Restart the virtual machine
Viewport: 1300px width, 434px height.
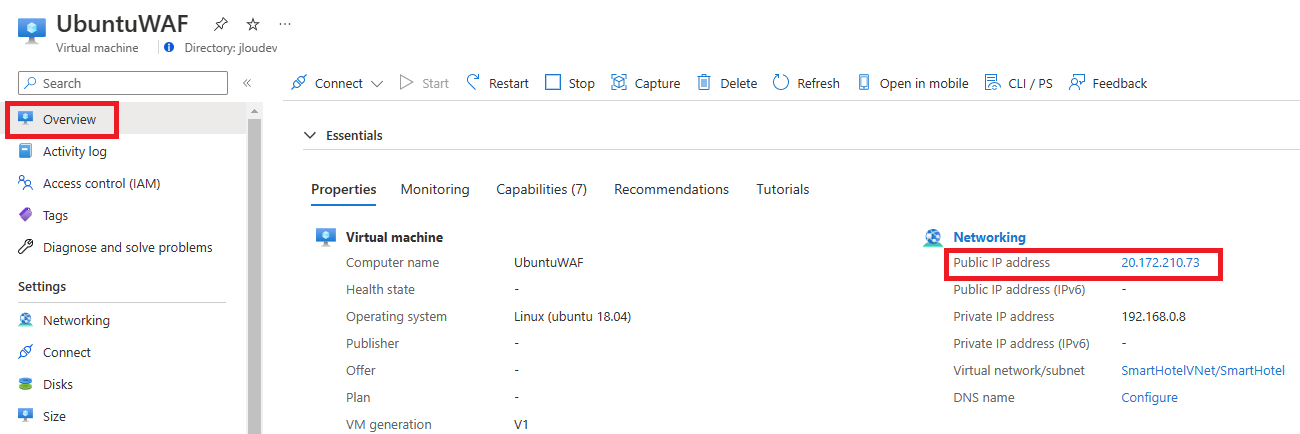(x=497, y=83)
